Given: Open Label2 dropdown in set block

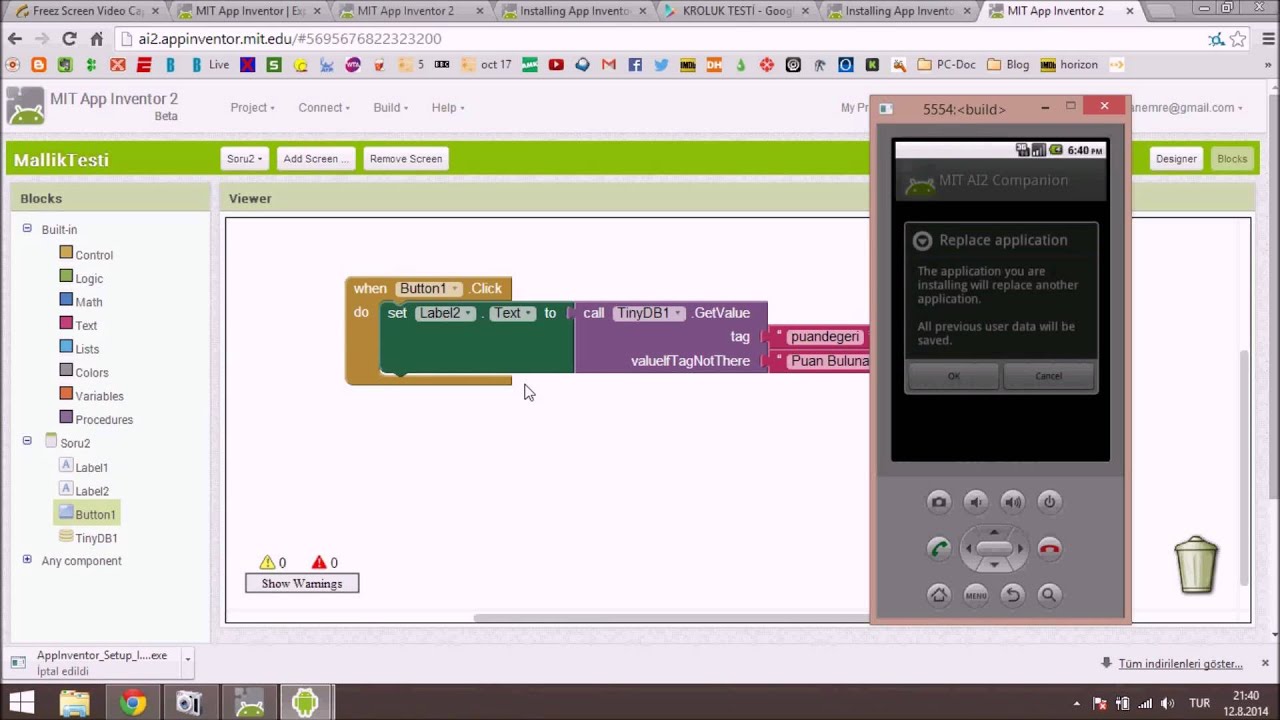Looking at the screenshot, I should (445, 313).
